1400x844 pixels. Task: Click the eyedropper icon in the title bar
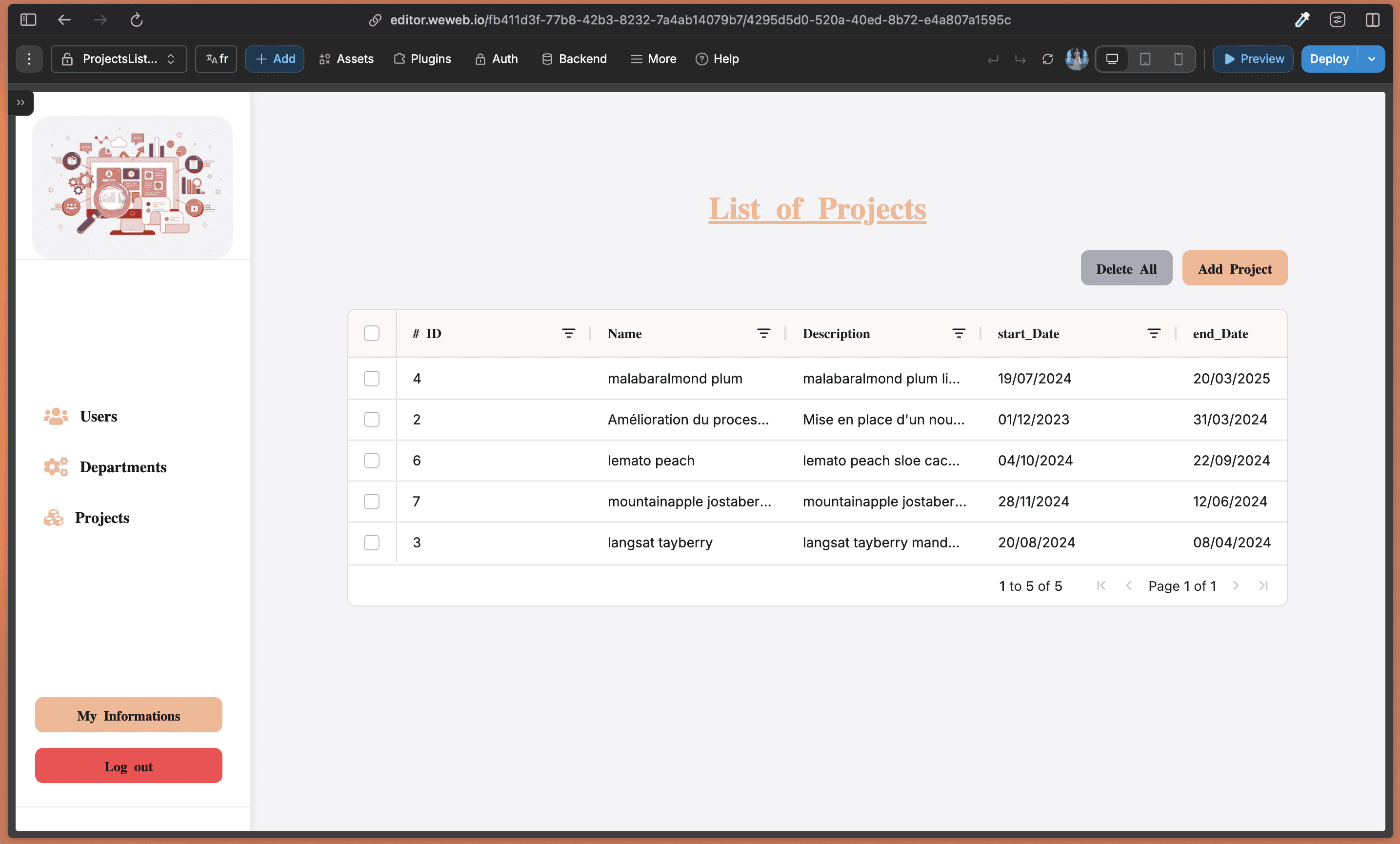(x=1302, y=20)
